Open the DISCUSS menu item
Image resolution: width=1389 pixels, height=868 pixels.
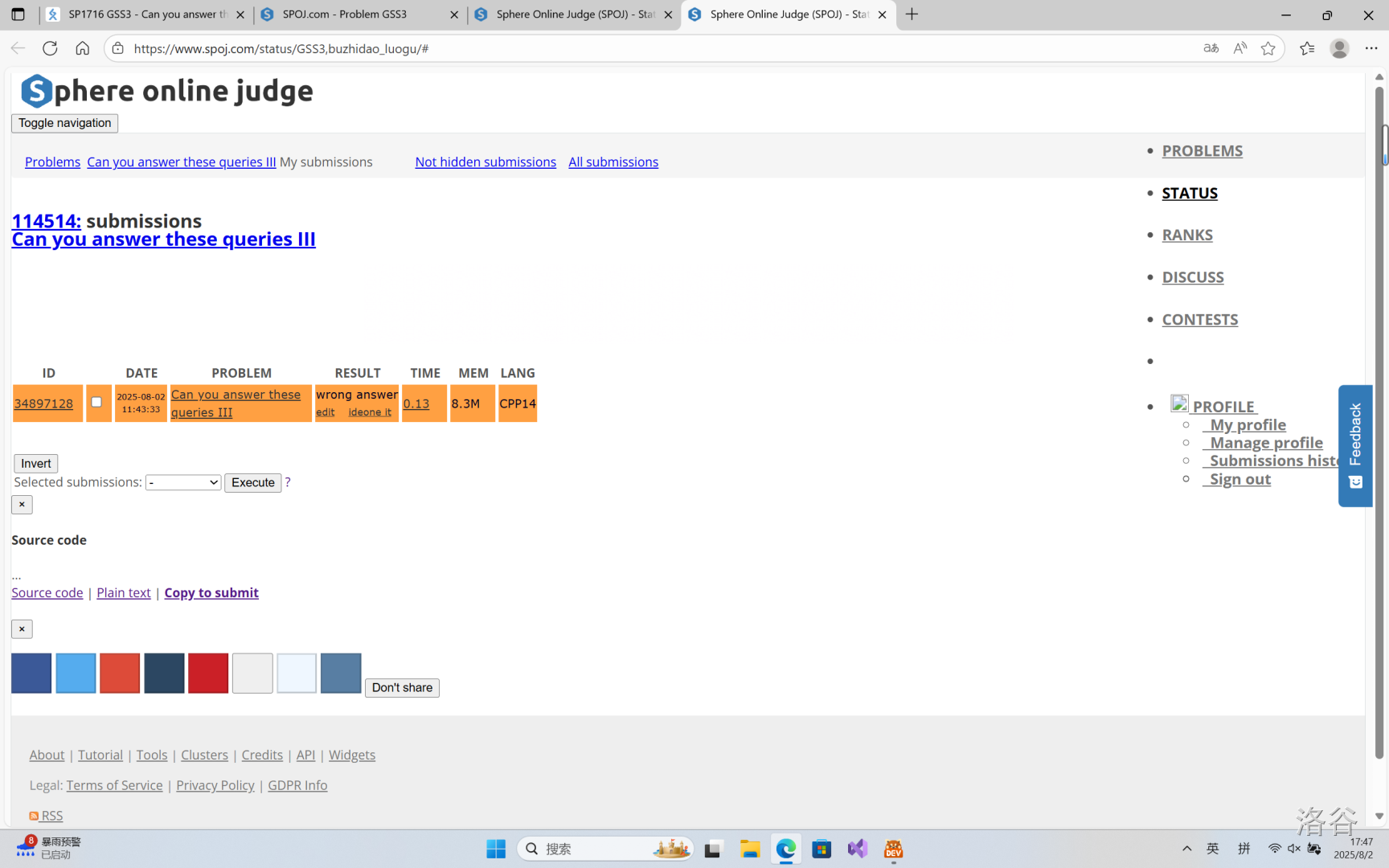click(x=1193, y=277)
